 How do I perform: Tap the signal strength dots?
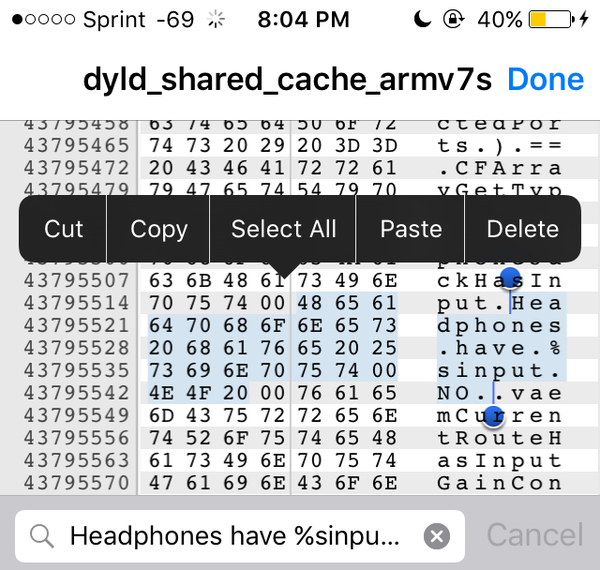44,19
